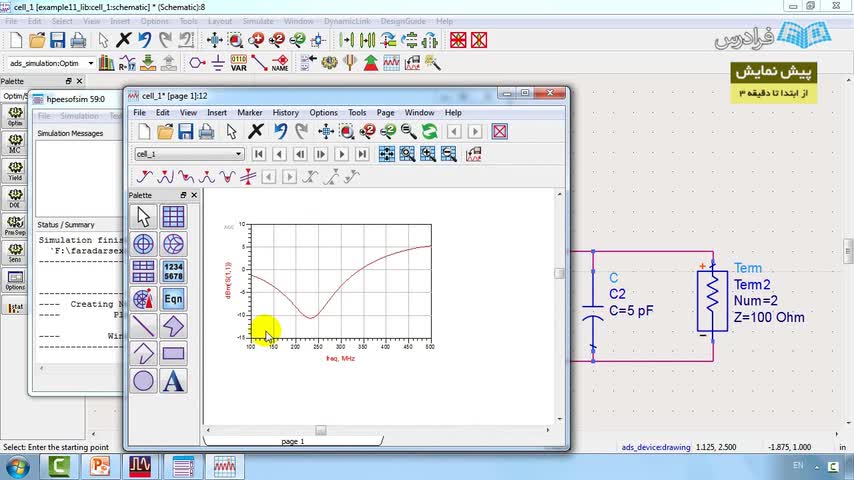Open PowerPoint from the taskbar
The width and height of the screenshot is (854, 480).
coord(100,467)
